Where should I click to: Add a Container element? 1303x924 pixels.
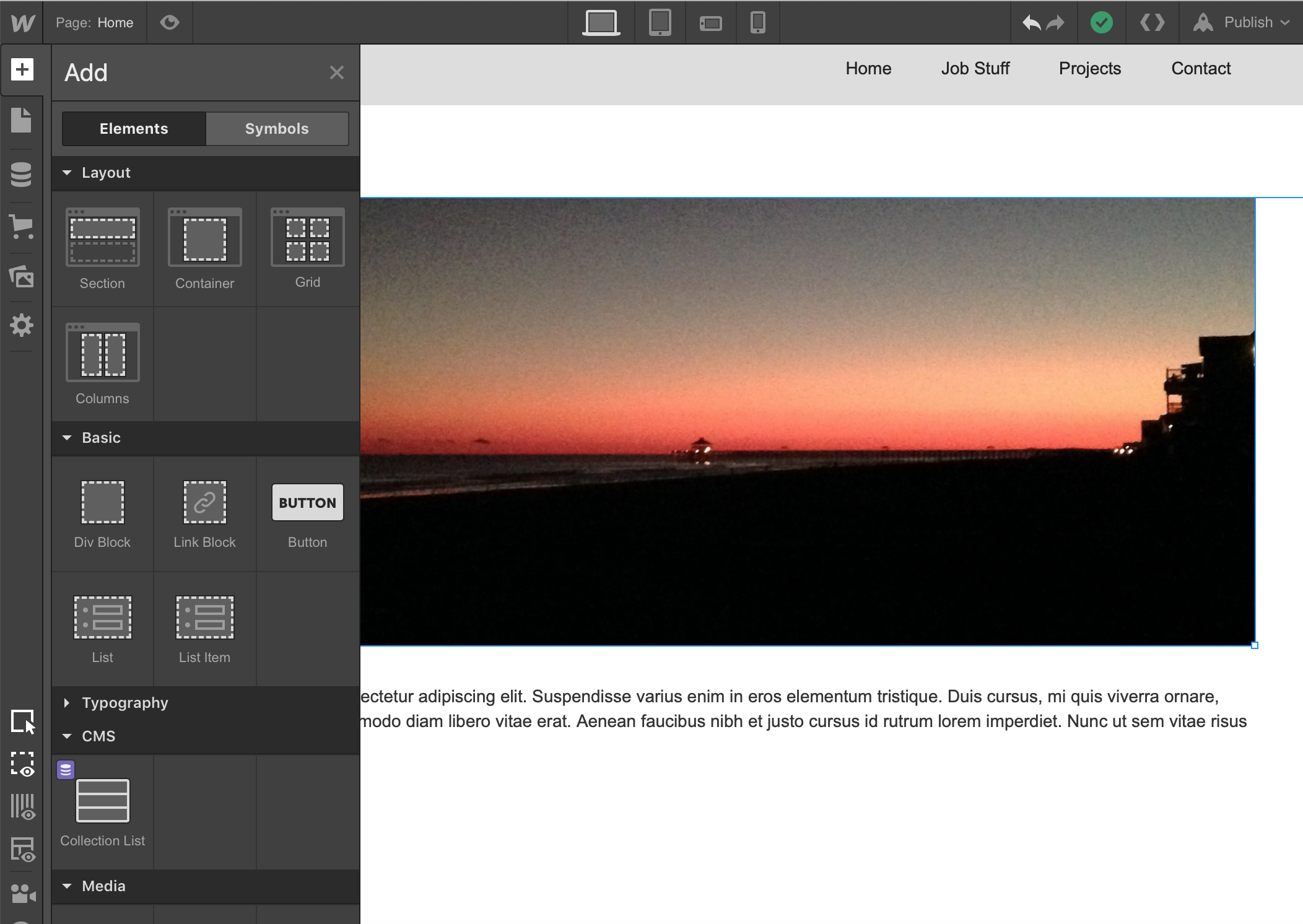pos(204,249)
